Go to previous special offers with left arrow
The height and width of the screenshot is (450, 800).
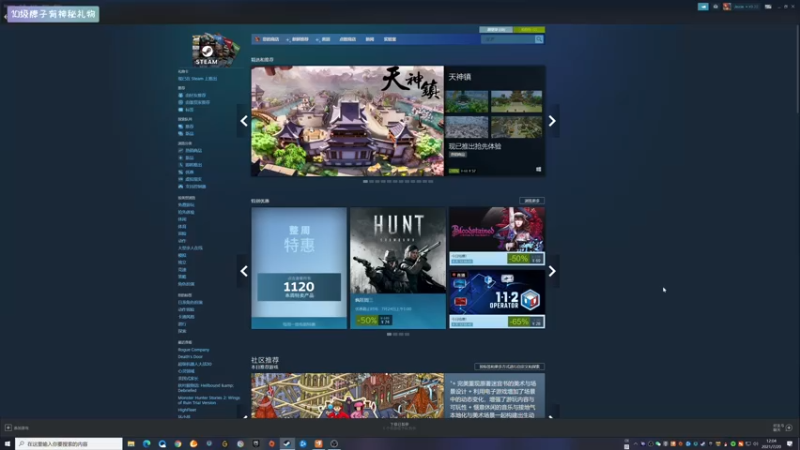tap(244, 271)
